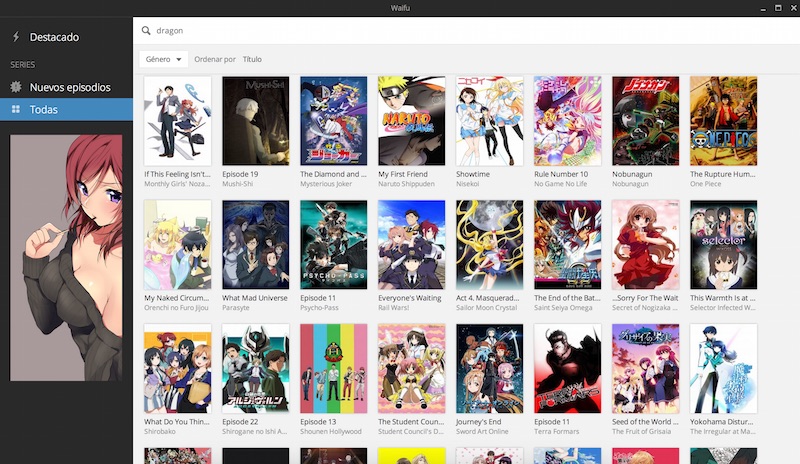Open the One Piece cover thumbnail

pyautogui.click(x=723, y=121)
